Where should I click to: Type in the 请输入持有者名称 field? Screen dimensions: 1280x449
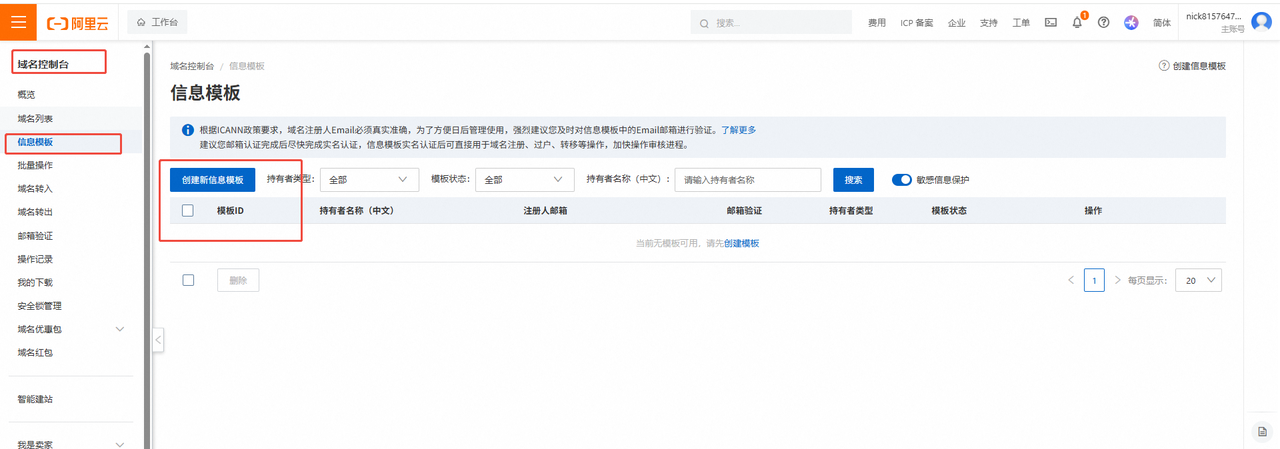(x=747, y=180)
